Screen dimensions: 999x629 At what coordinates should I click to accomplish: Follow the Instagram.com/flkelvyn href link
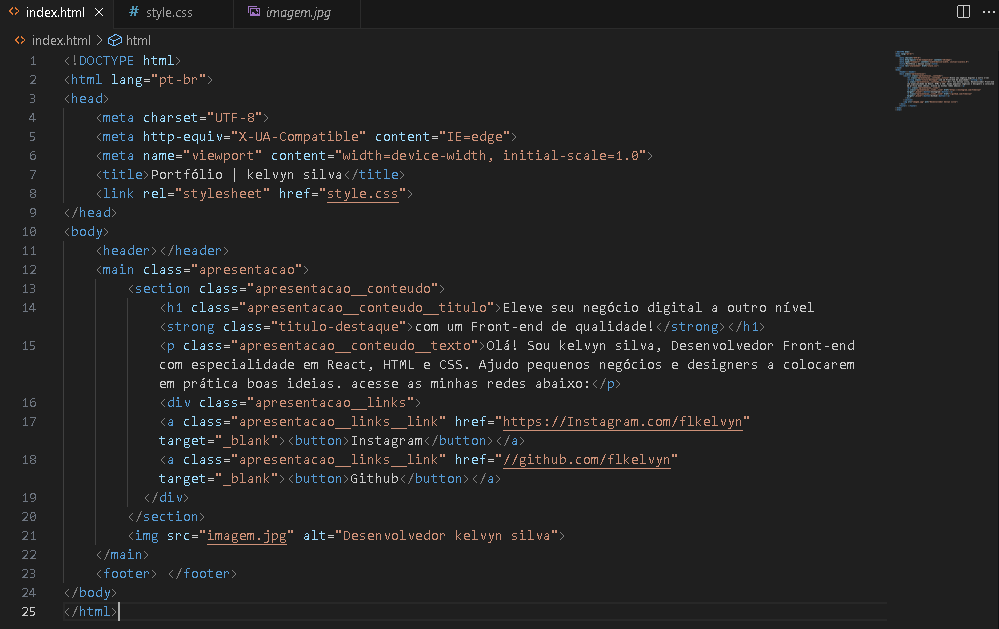click(623, 422)
